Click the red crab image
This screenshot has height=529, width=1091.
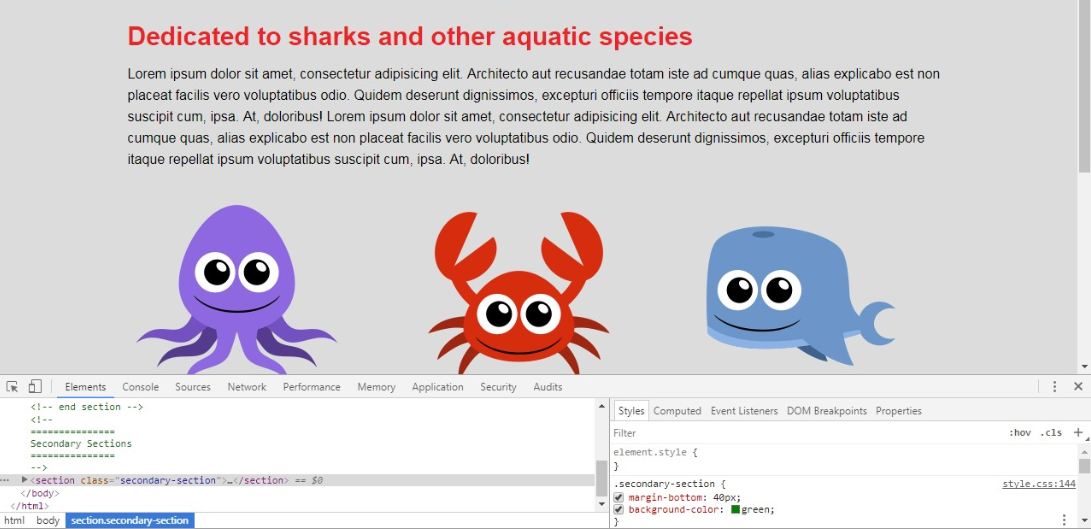pos(518,292)
